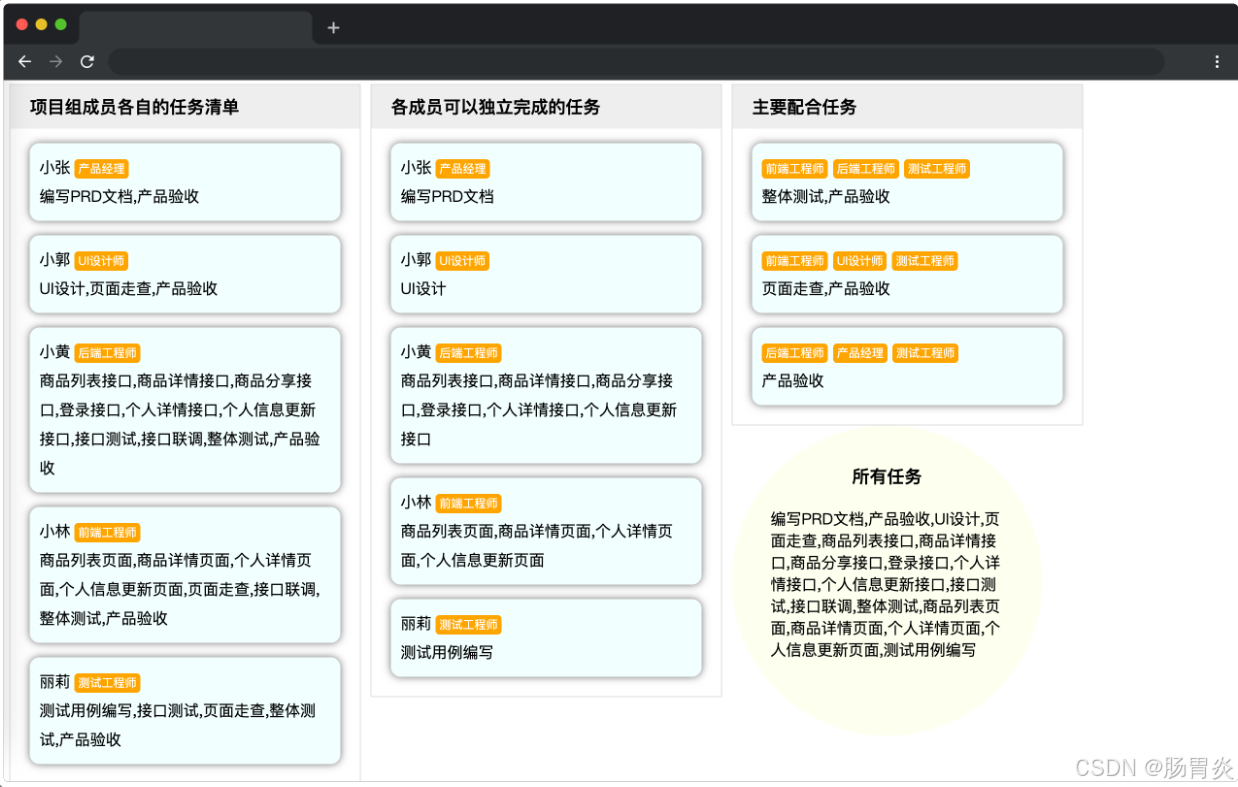Click the browser back arrow
The height and width of the screenshot is (787, 1238).
tap(25, 62)
